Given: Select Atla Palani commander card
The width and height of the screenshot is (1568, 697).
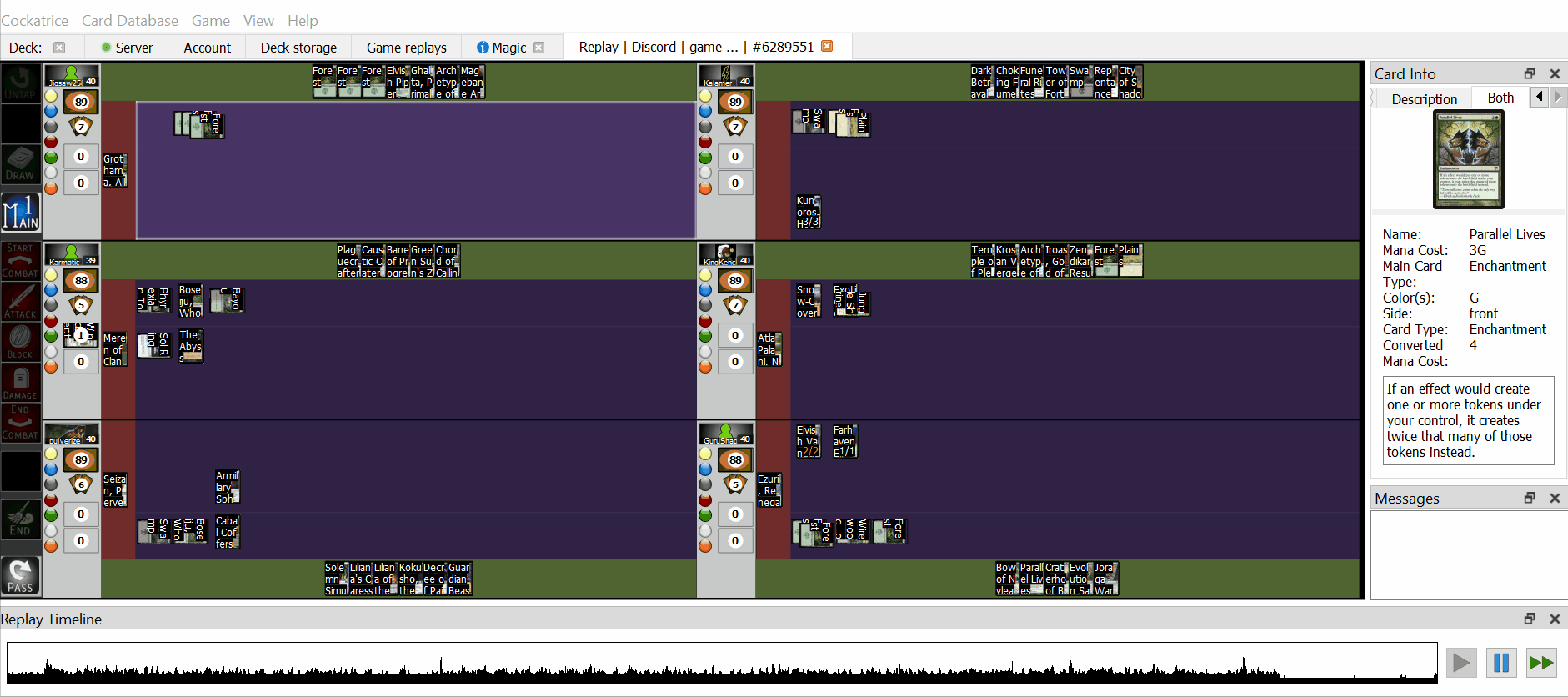Looking at the screenshot, I should pos(769,349).
